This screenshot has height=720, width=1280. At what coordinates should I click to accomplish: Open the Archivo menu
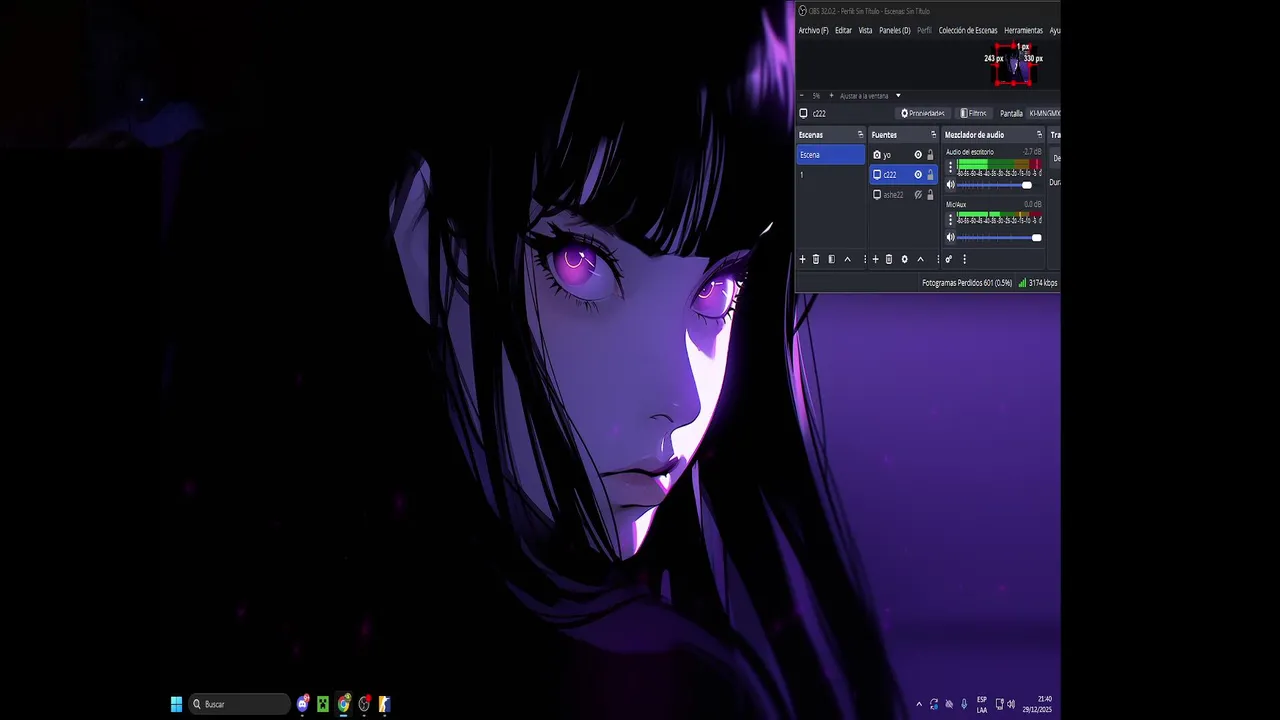(x=813, y=31)
